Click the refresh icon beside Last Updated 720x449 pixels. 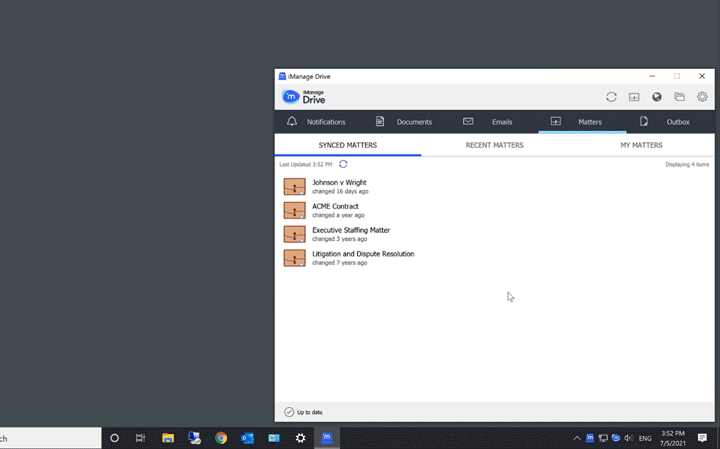pos(343,164)
